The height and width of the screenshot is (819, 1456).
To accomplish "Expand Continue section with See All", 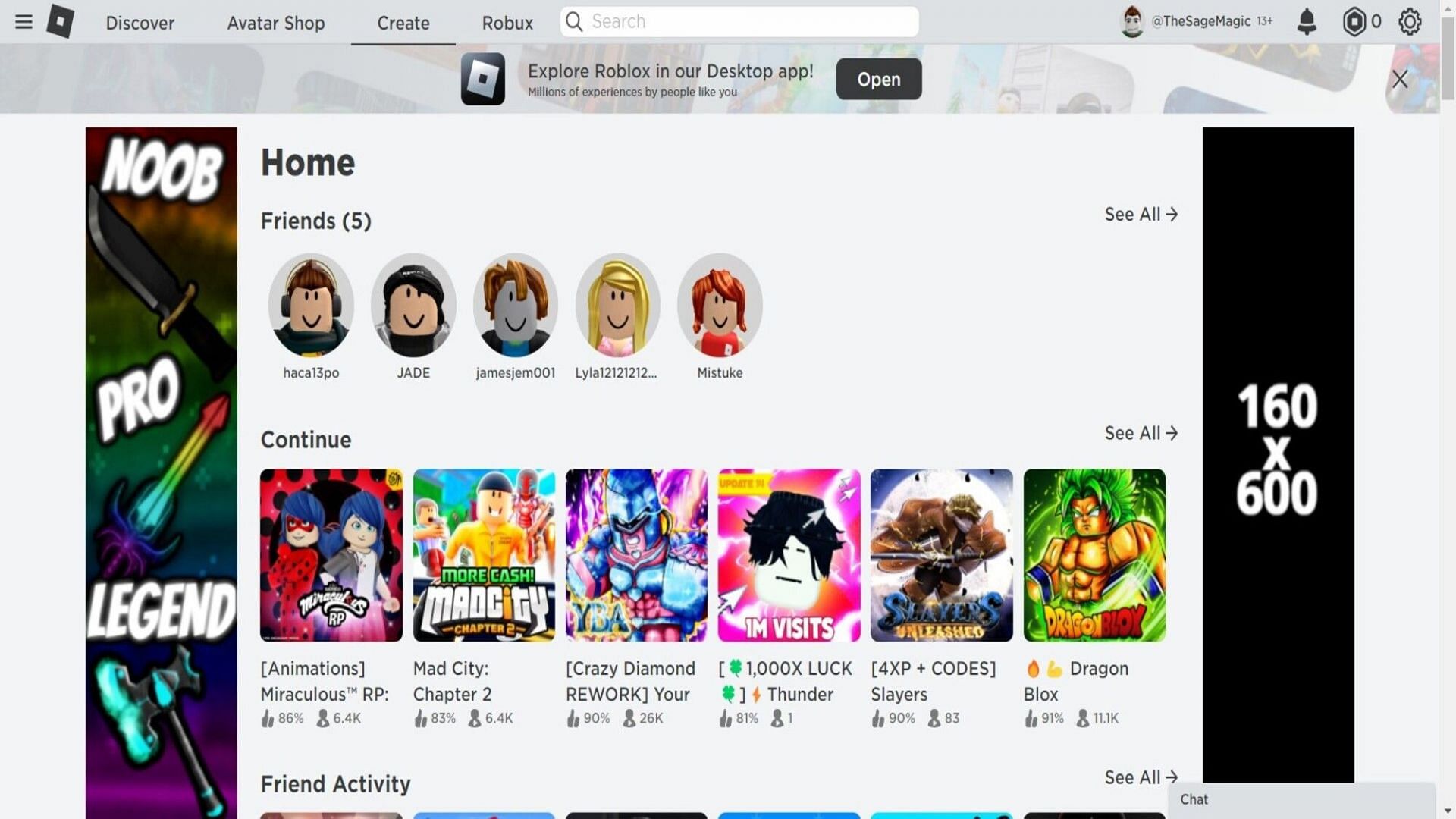I will coord(1141,433).
